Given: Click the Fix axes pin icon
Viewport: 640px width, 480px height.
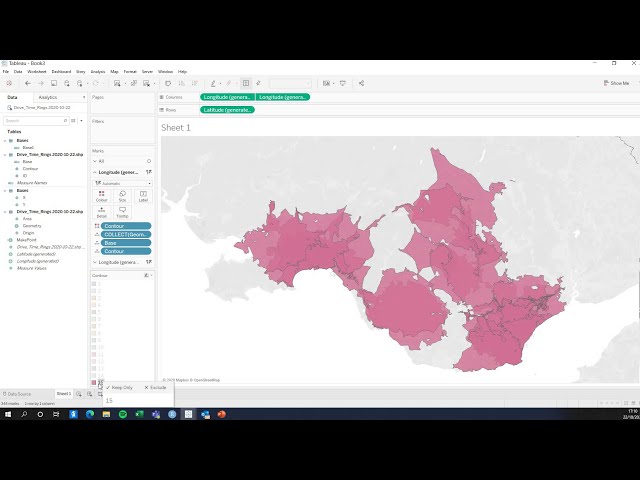Looking at the screenshot, I should pyautogui.click(x=258, y=83).
